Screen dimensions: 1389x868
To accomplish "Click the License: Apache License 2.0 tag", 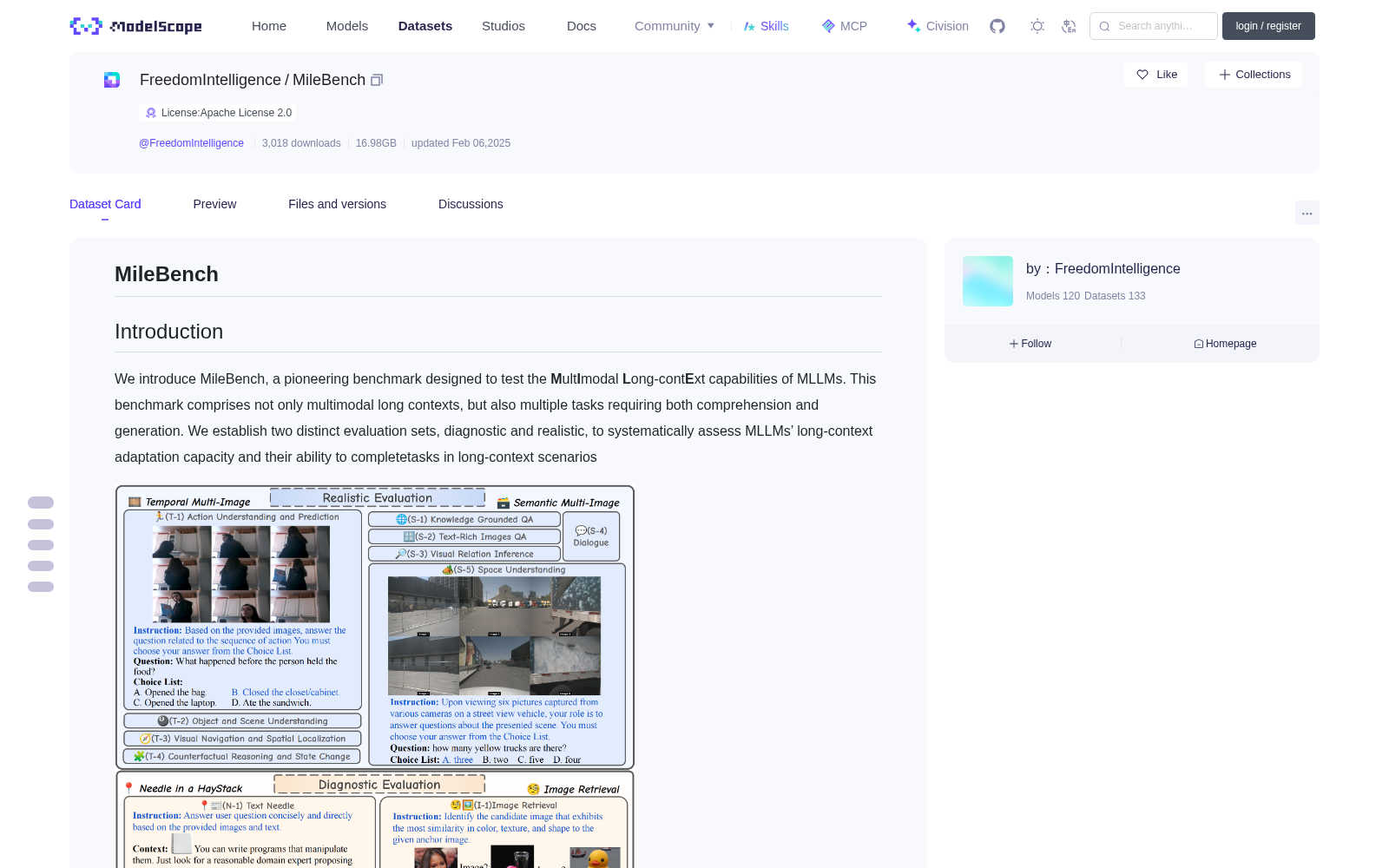I will click(218, 113).
